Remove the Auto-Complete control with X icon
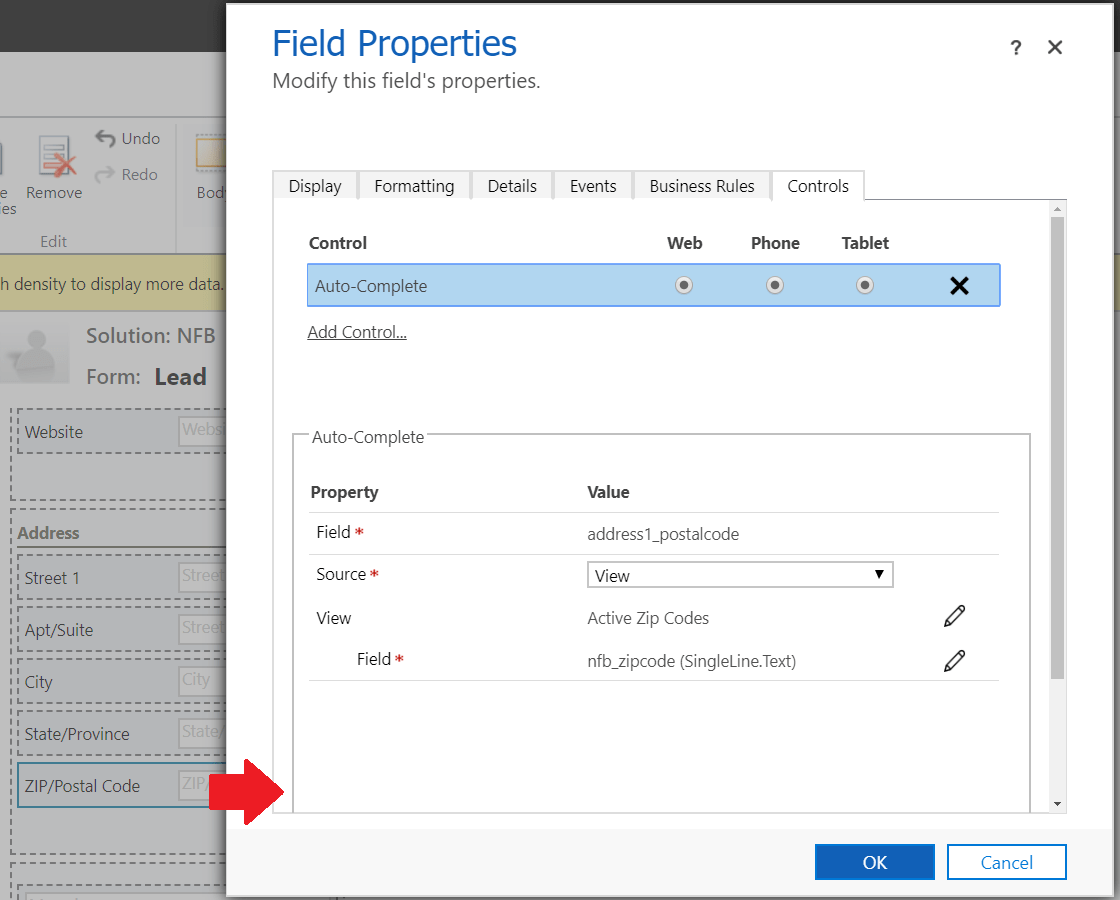This screenshot has height=900, width=1120. point(959,286)
